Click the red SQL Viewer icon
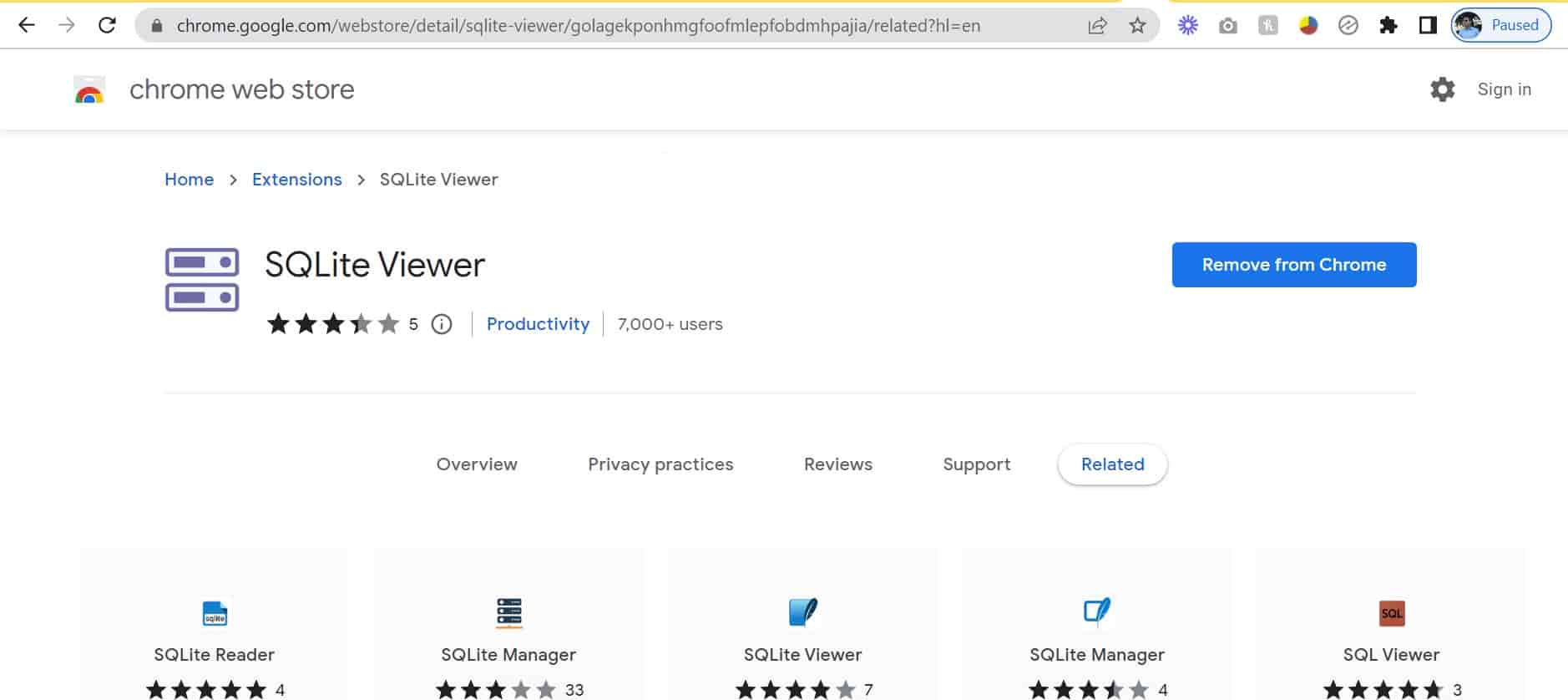Viewport: 1568px width, 700px height. click(x=1391, y=613)
